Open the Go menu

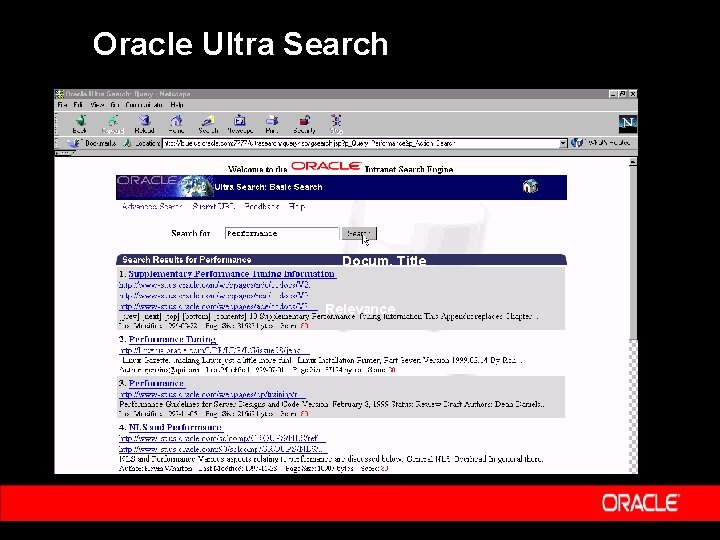pos(115,105)
